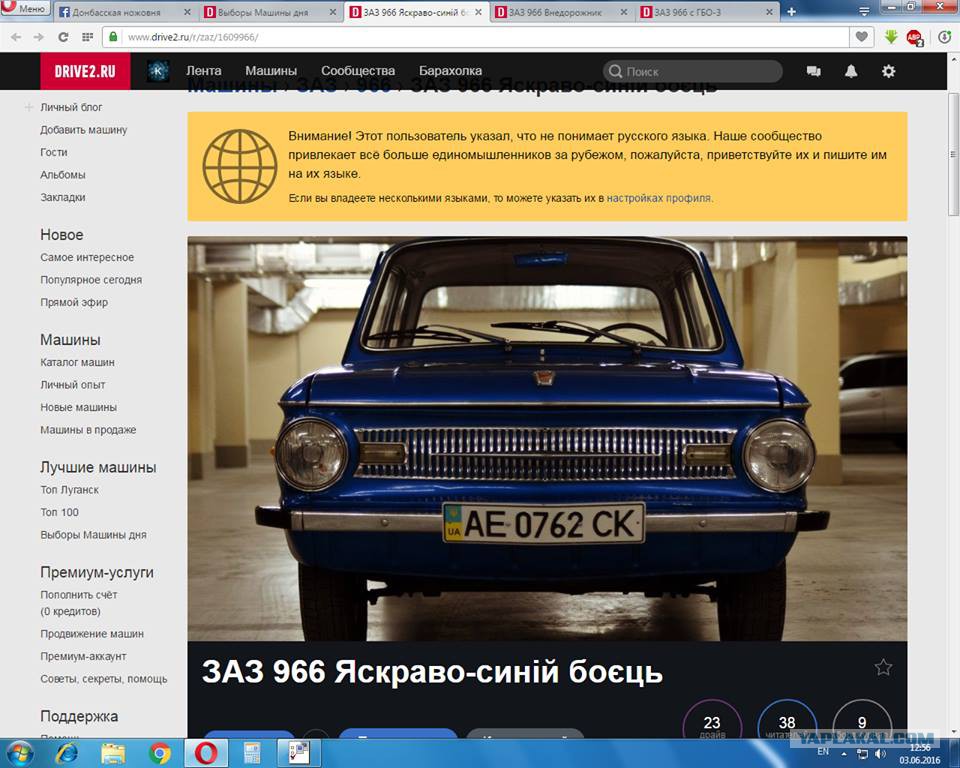Open Советы, секреты, помощь link

103,679
